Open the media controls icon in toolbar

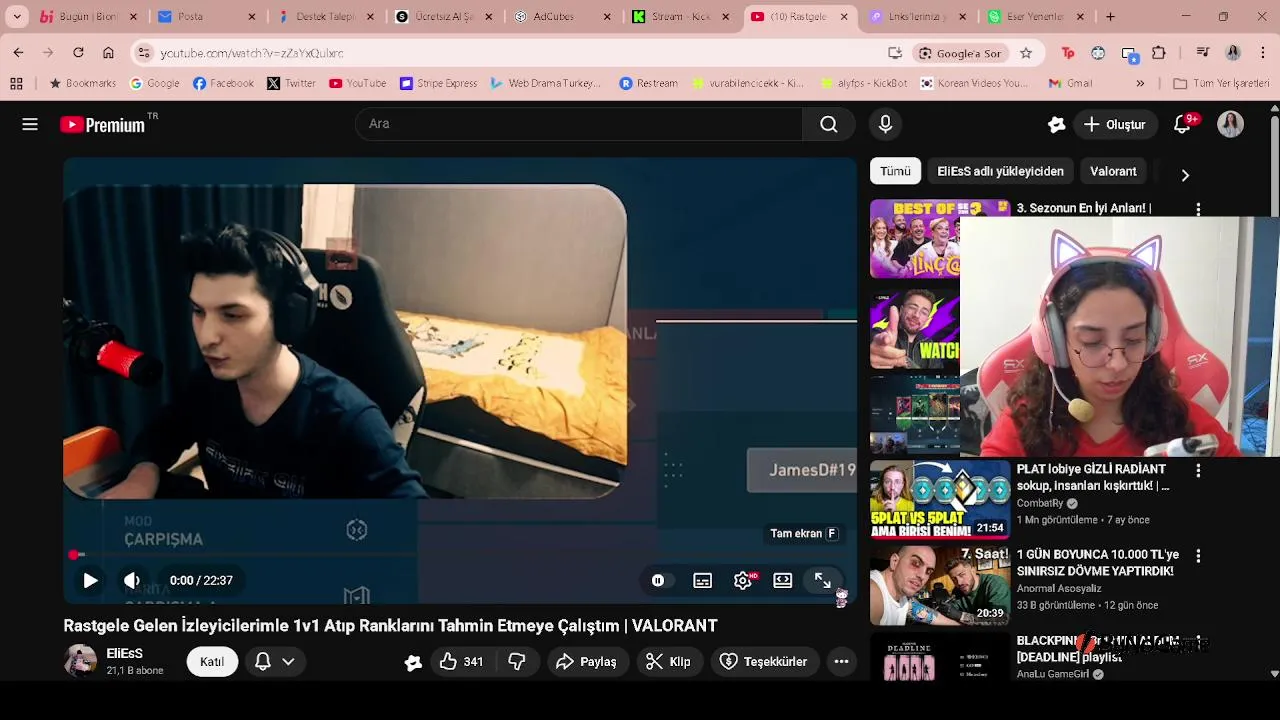(x=1203, y=53)
